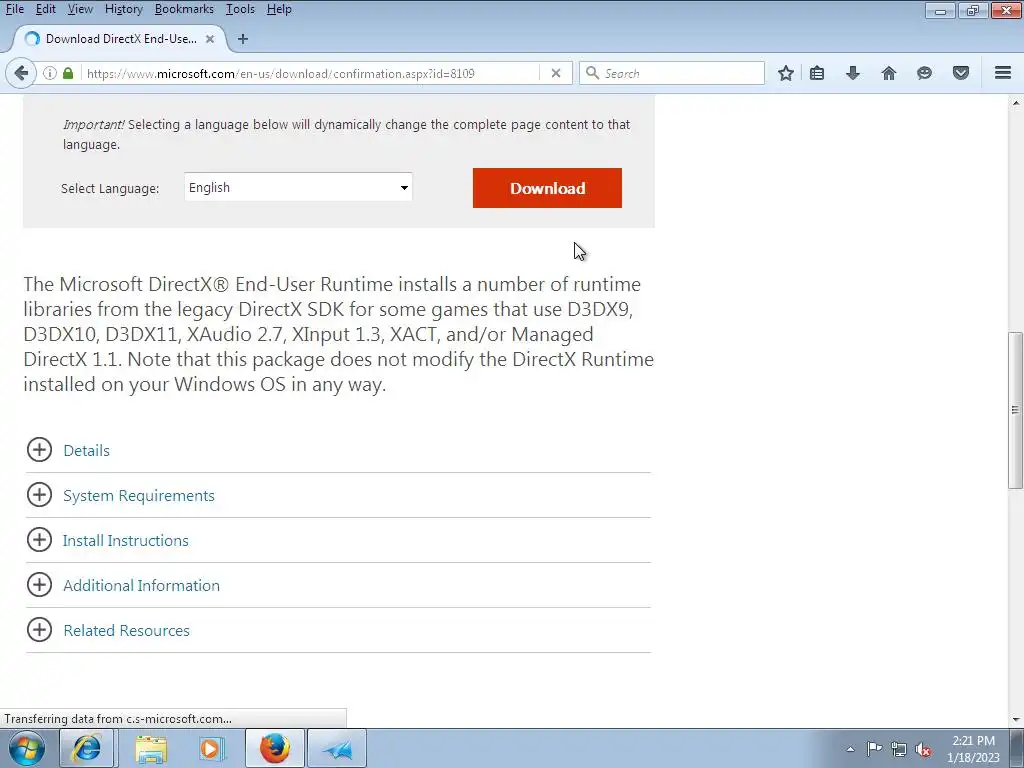Click the red Download button
The image size is (1024, 768).
[547, 188]
